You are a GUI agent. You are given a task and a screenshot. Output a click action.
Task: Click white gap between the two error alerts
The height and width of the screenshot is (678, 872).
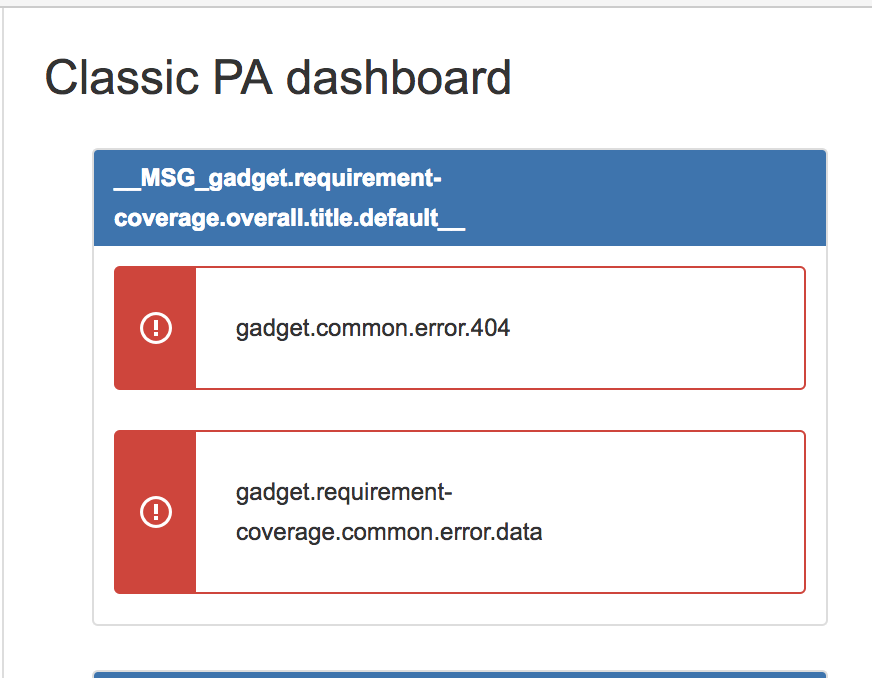coord(460,410)
